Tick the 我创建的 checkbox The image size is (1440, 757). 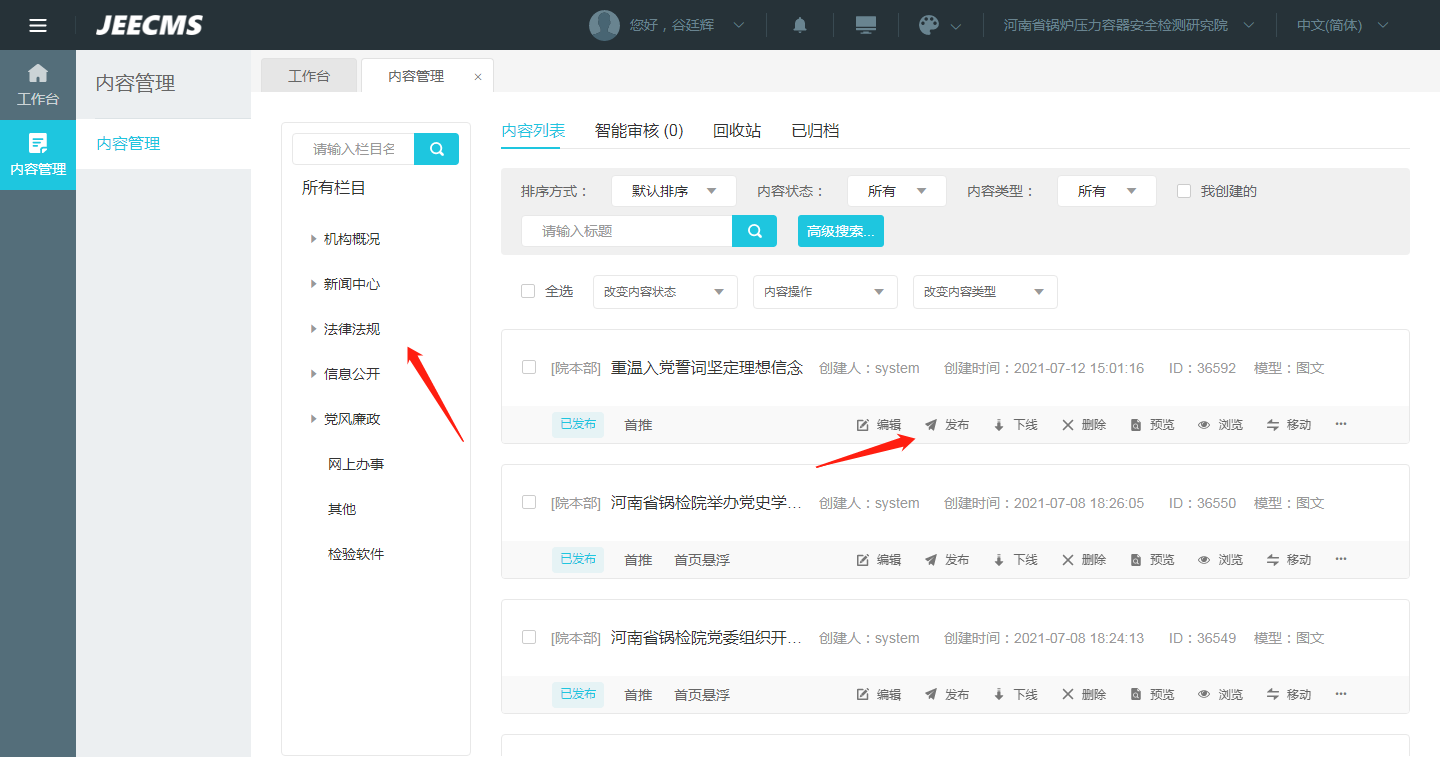[1184, 191]
